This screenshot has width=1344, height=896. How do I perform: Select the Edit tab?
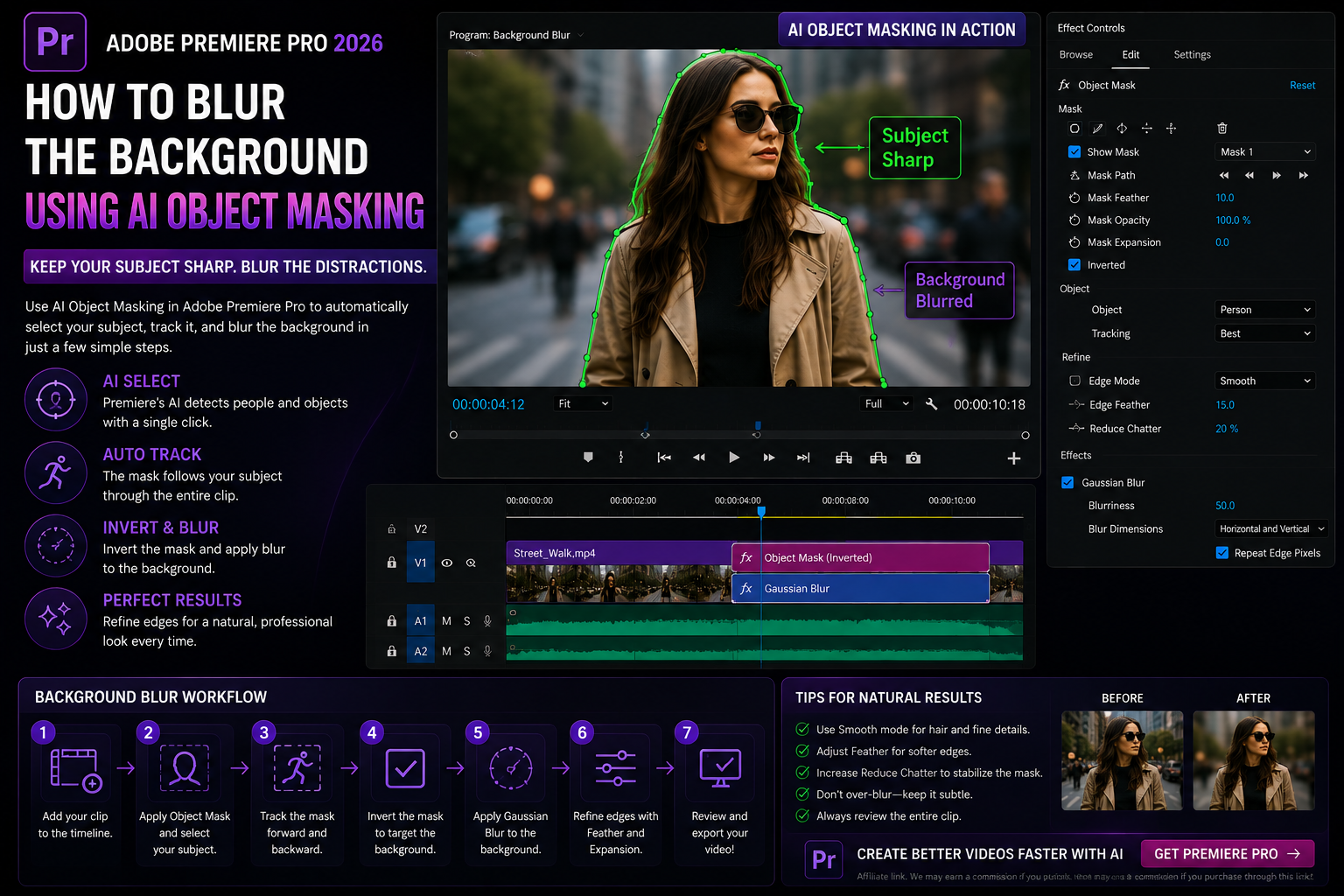[1130, 54]
